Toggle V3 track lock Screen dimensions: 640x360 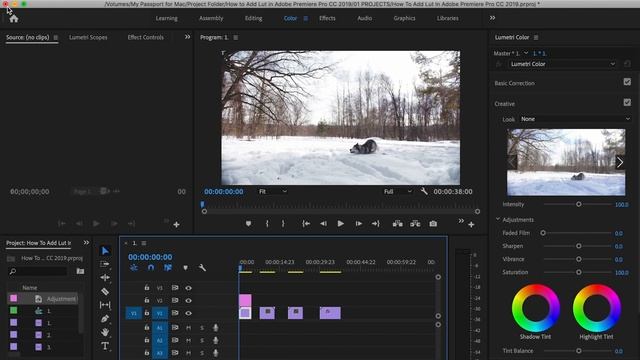click(147, 288)
